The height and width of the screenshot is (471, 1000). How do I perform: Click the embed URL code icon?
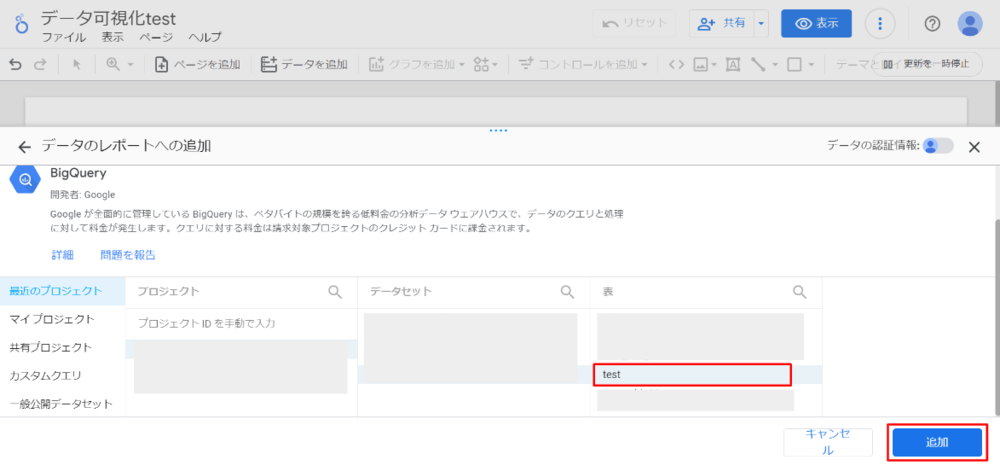(677, 64)
